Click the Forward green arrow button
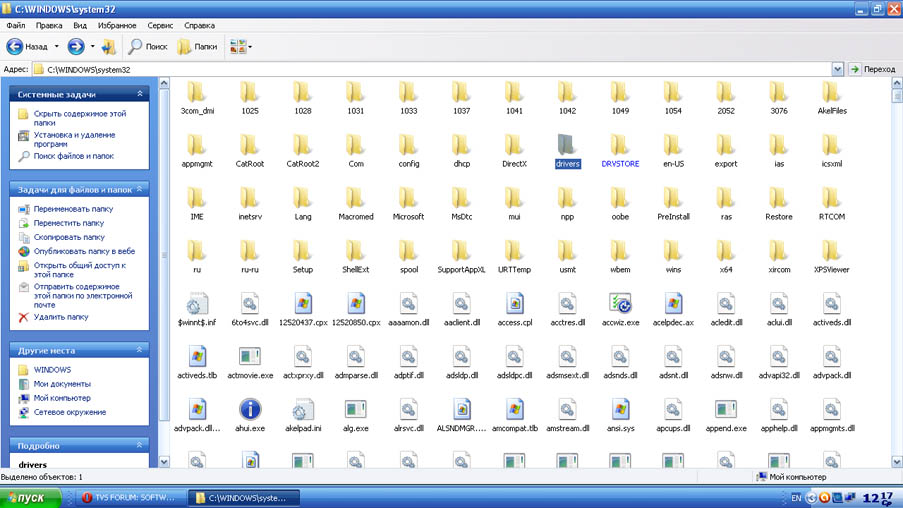The image size is (903, 508). (76, 46)
